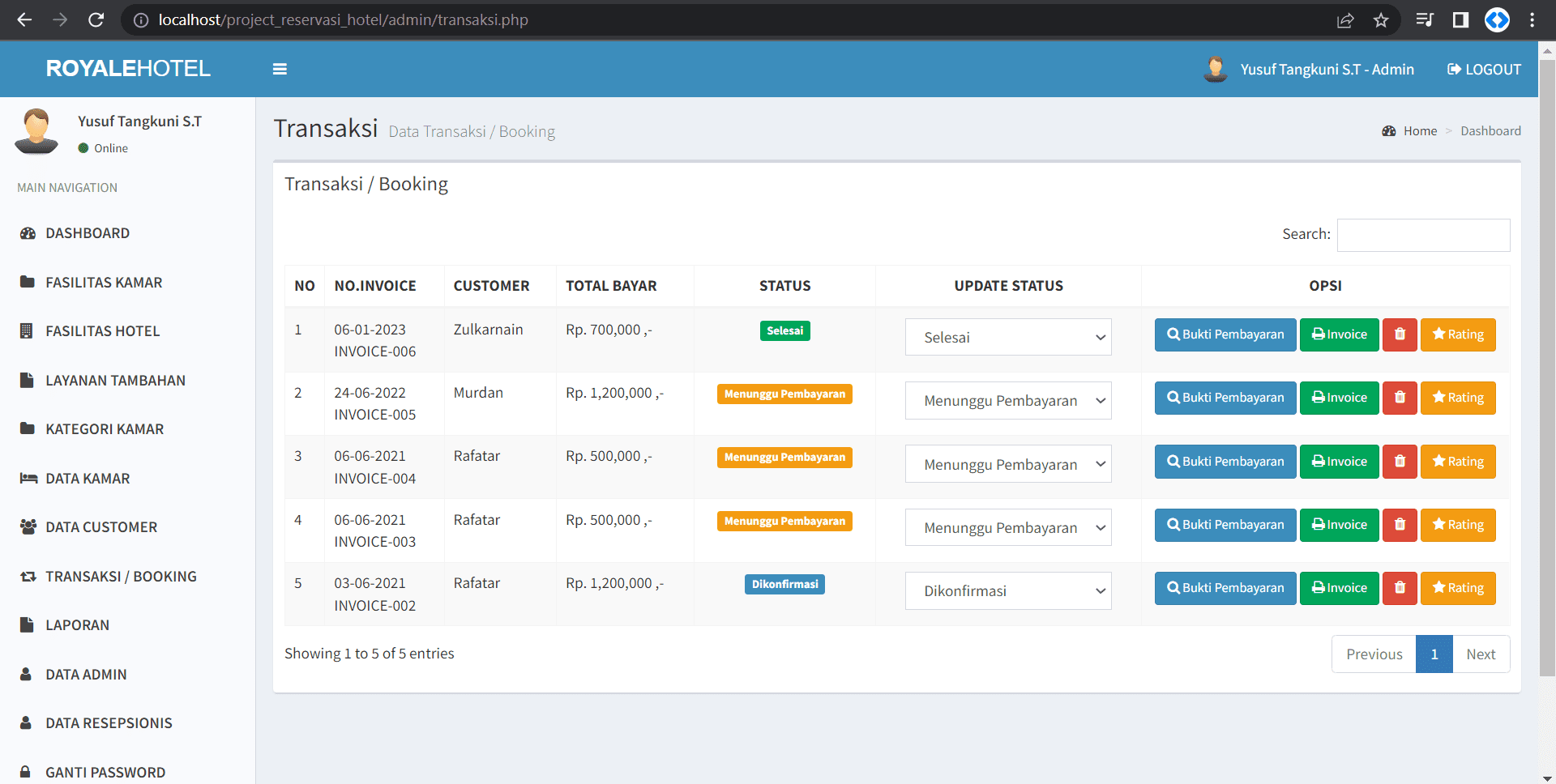Delete Murdan's INVOICE-005 with trash icon
Screen dimensions: 1556x784
1399,398
